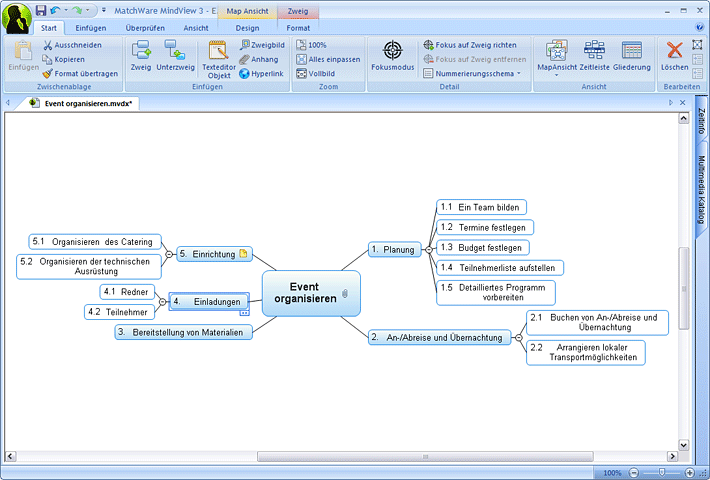Viewport: 710px width, 480px height.
Task: Close the document tab with X
Action: (682, 103)
